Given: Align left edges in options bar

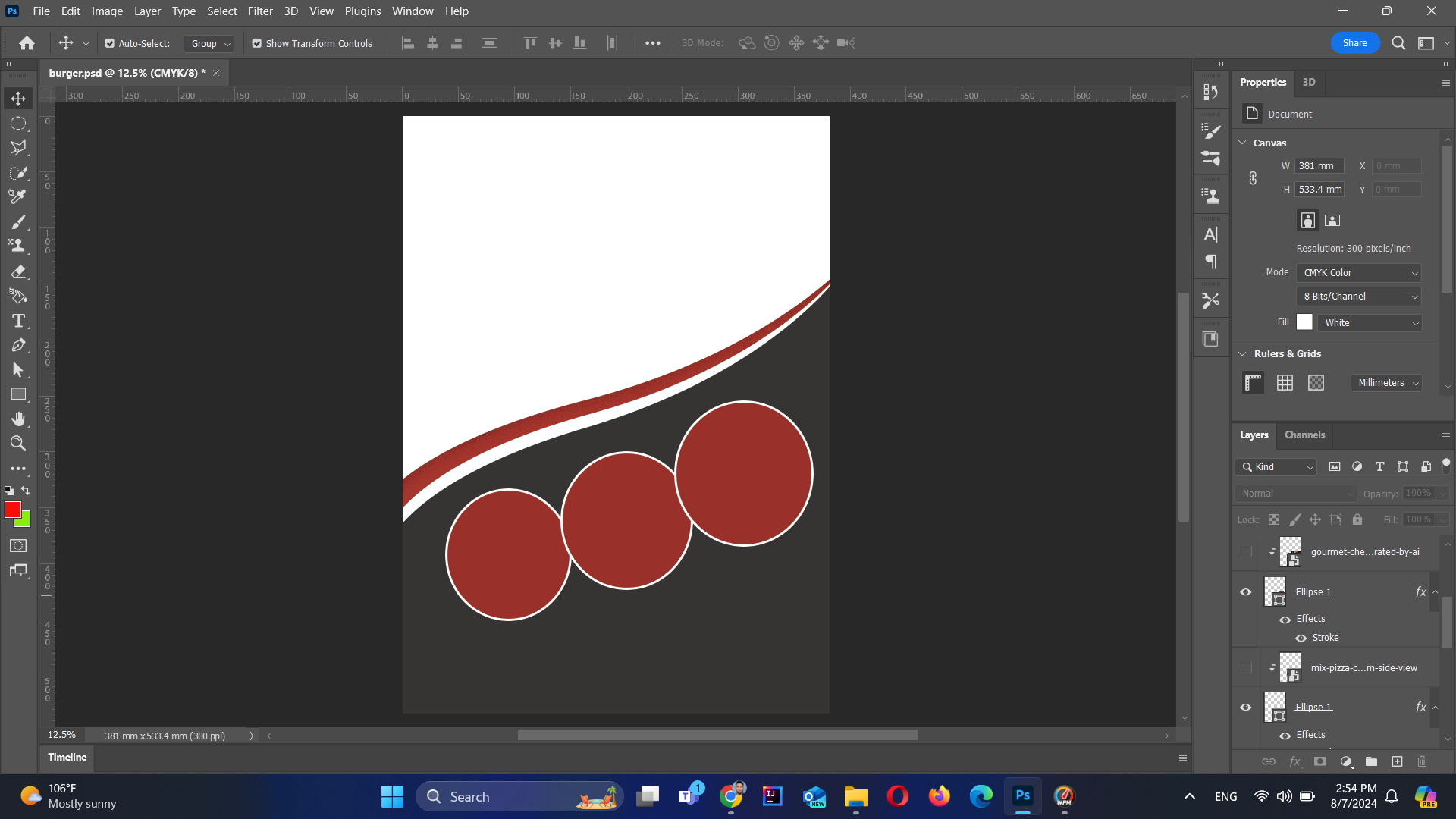Looking at the screenshot, I should [x=408, y=43].
